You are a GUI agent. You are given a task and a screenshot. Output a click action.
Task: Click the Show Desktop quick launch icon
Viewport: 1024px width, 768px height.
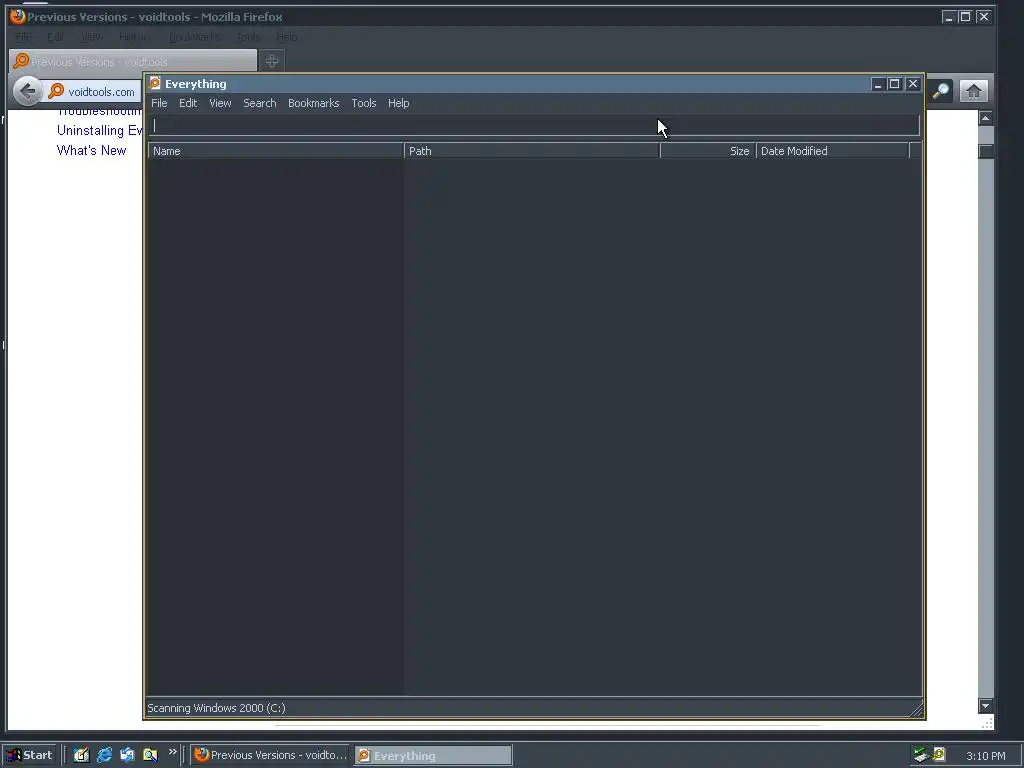81,755
